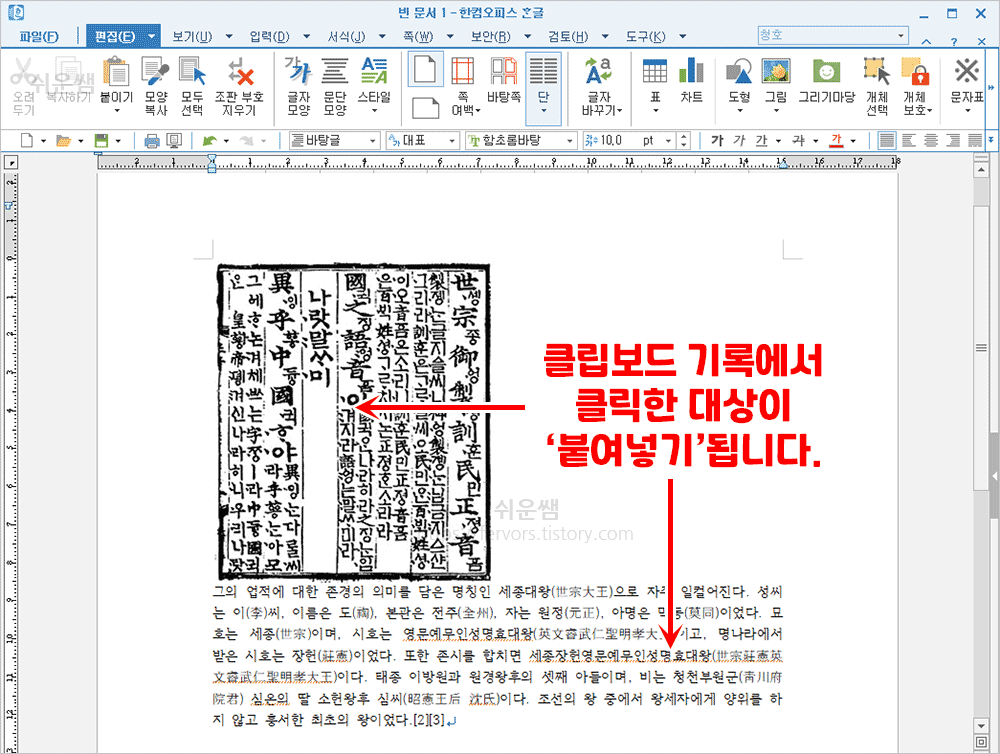This screenshot has width=1000, height=754.
Task: Expand the underline style dropdown arrow
Action: click(778, 140)
